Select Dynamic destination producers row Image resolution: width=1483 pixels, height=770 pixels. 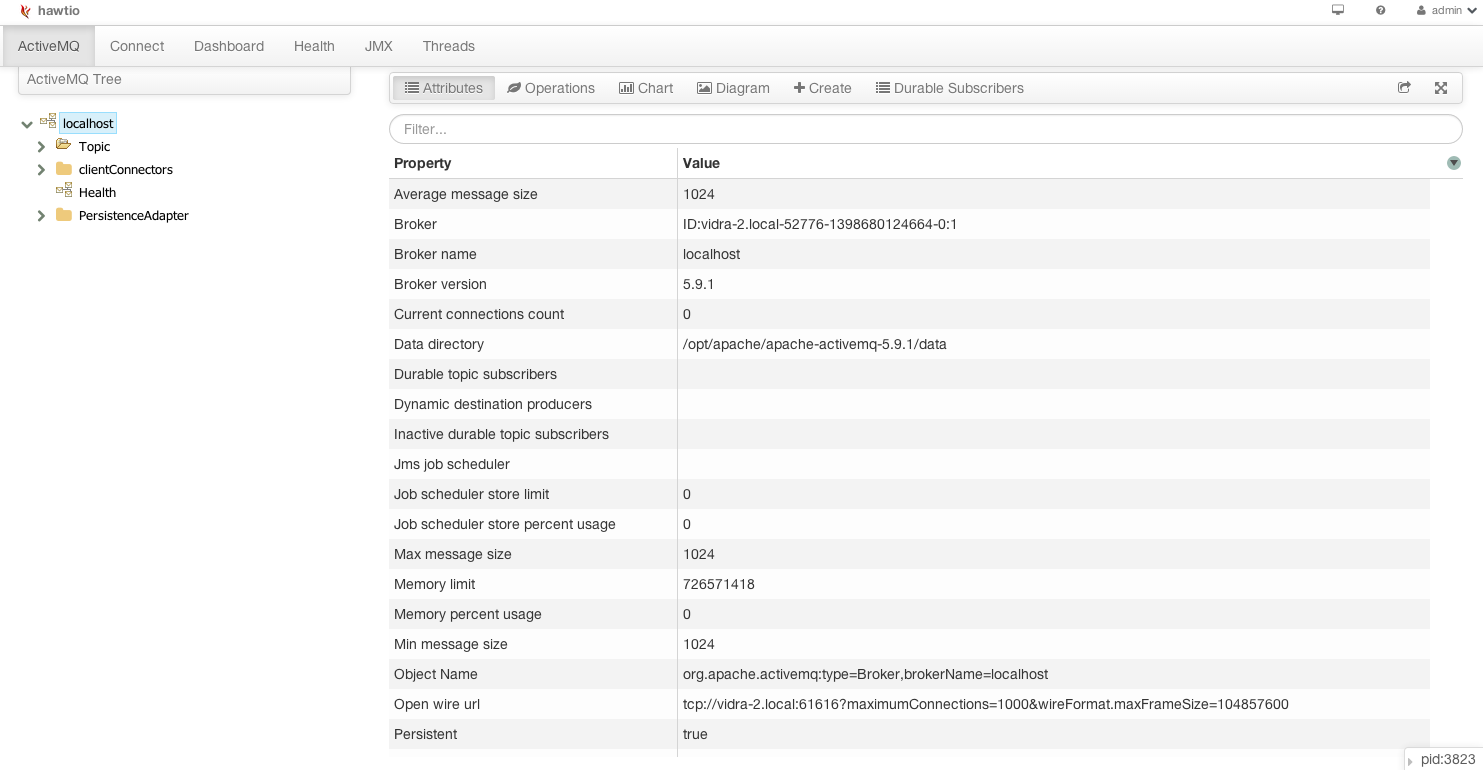coord(909,404)
